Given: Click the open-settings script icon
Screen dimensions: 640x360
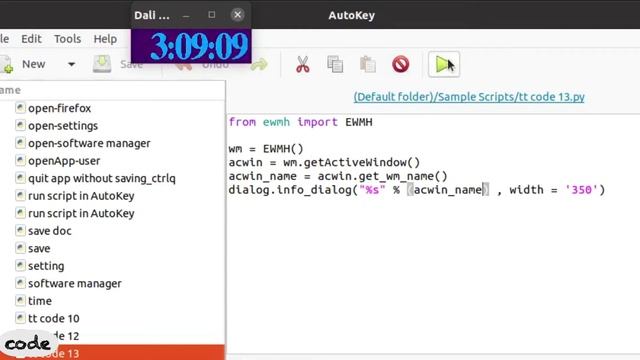Looking at the screenshot, I should [20, 125].
